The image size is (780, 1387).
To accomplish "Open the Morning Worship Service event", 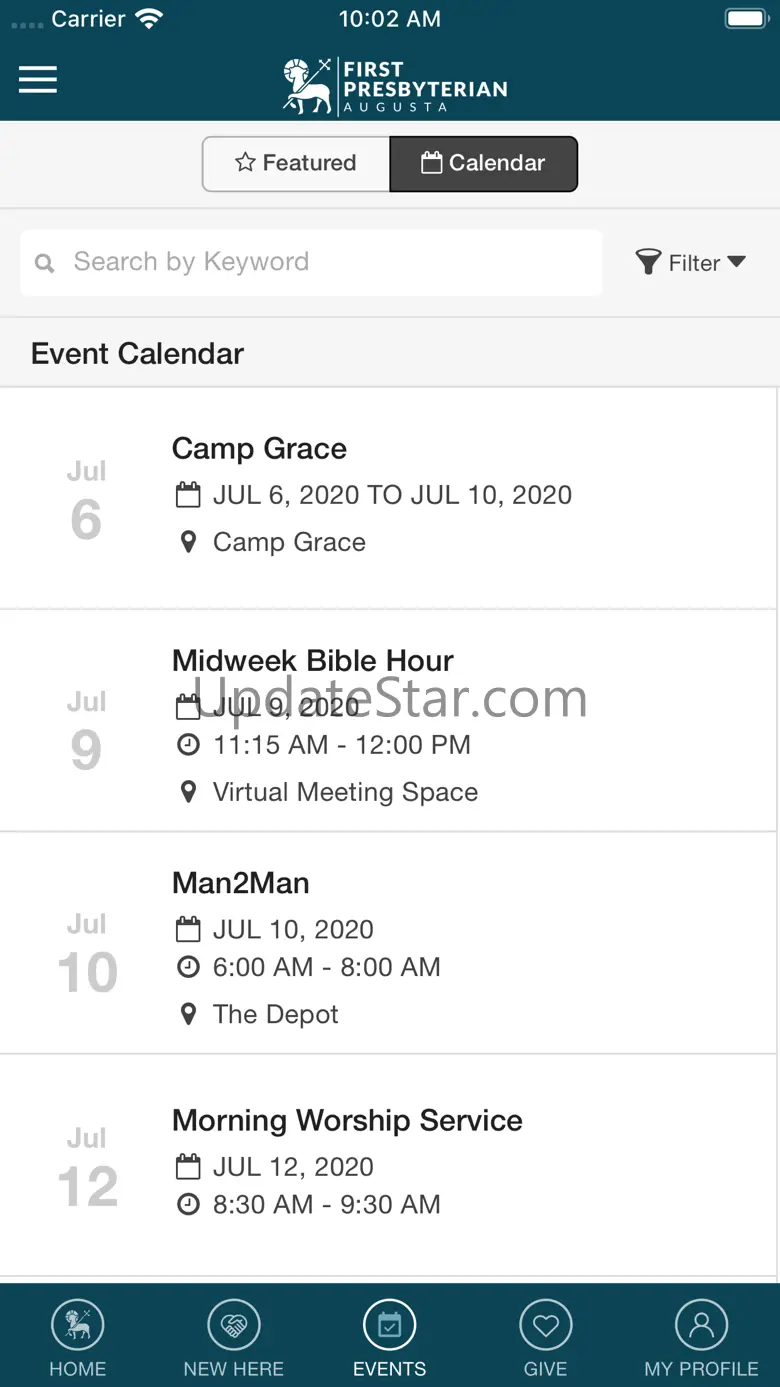I will (390, 1165).
